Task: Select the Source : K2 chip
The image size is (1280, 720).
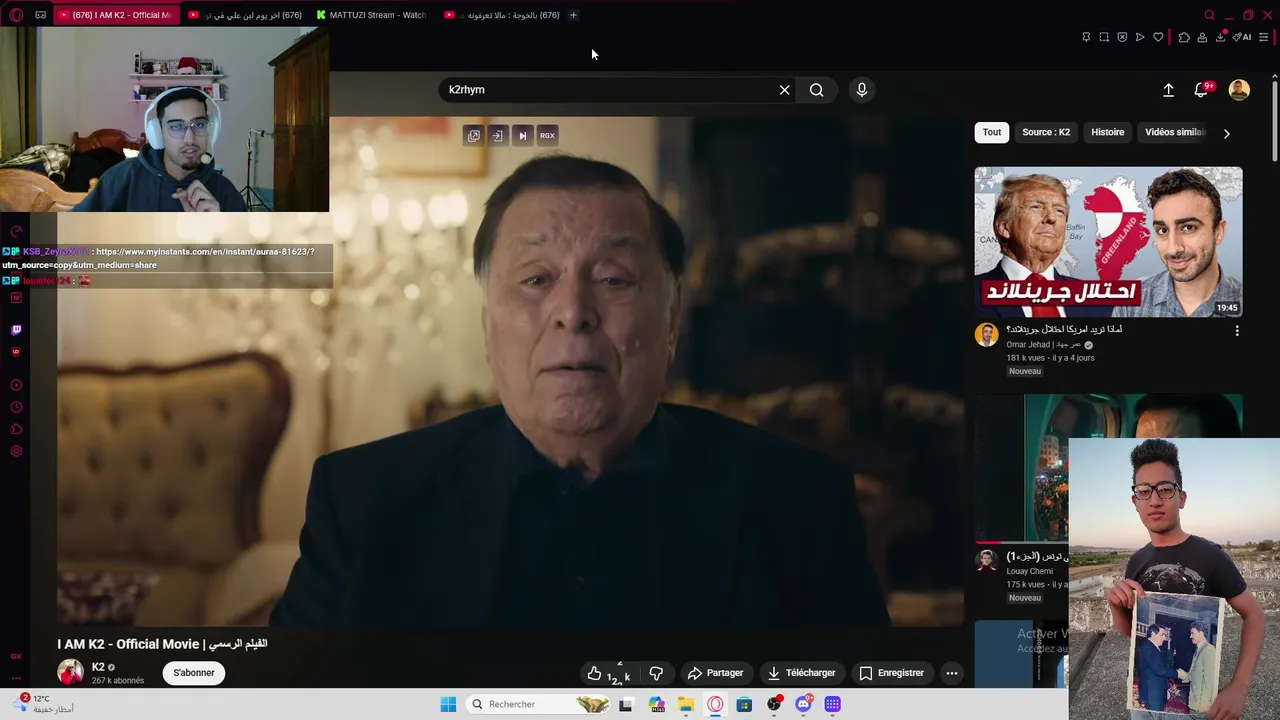Action: (1046, 132)
